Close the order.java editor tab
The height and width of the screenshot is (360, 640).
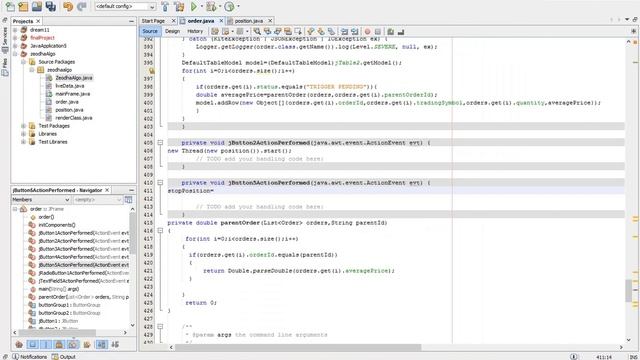click(221, 20)
